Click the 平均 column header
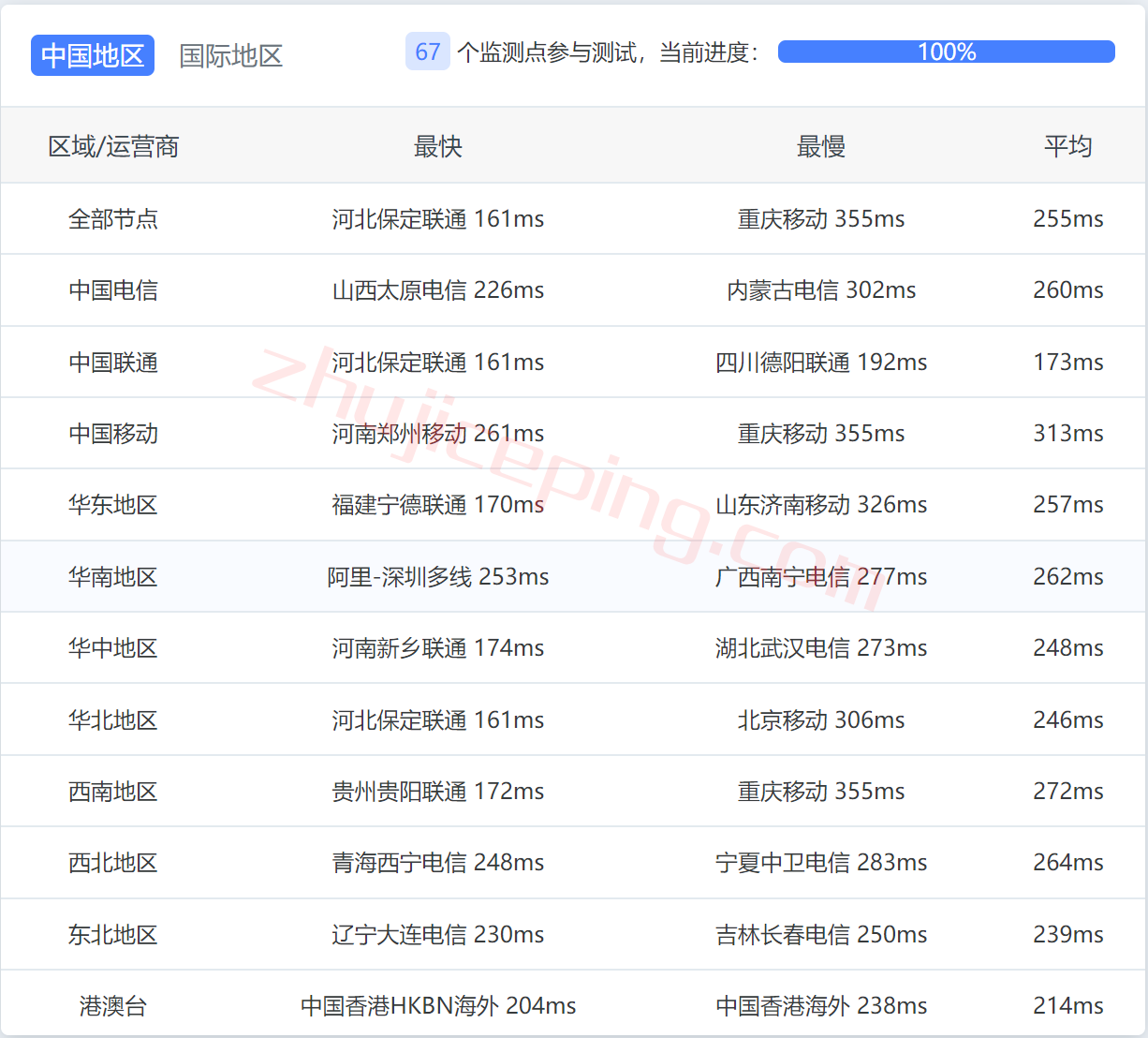This screenshot has height=1038, width=1148. click(1067, 146)
